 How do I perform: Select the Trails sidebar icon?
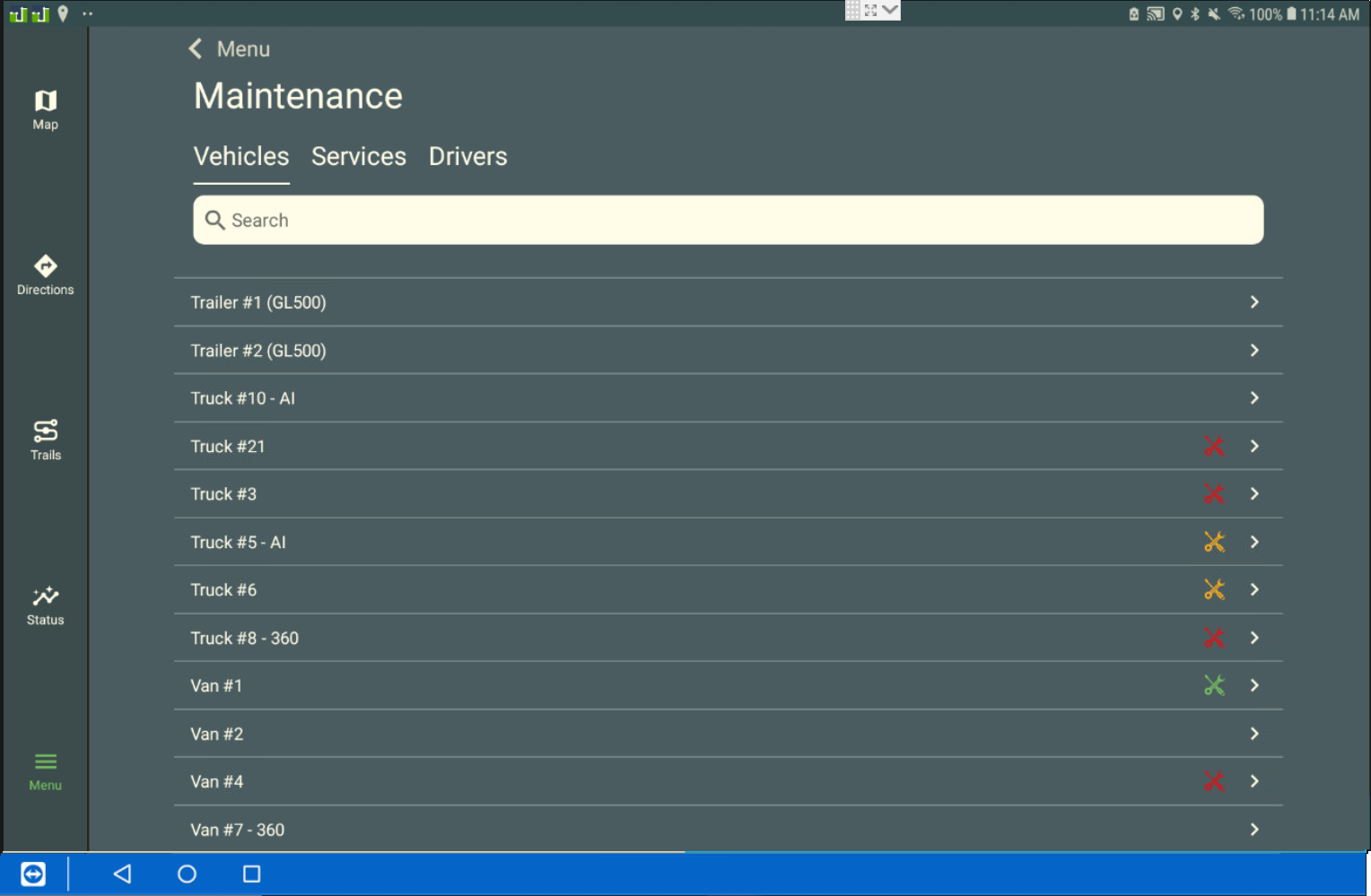[x=45, y=439]
